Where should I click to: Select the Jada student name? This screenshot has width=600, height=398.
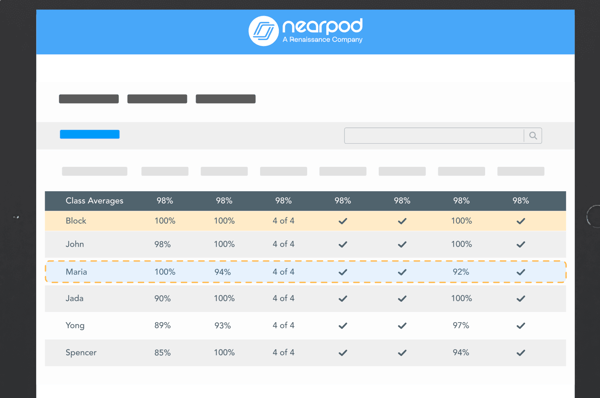coord(74,298)
